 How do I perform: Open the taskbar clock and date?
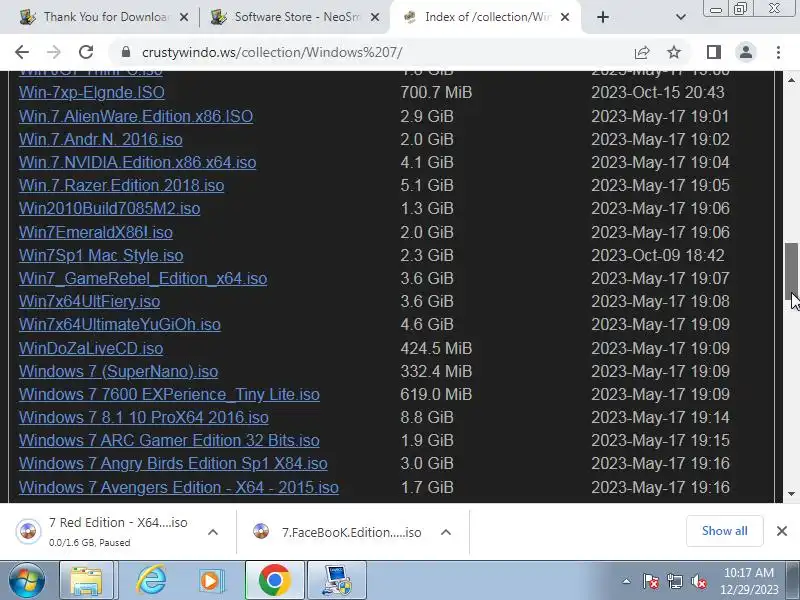coord(748,581)
